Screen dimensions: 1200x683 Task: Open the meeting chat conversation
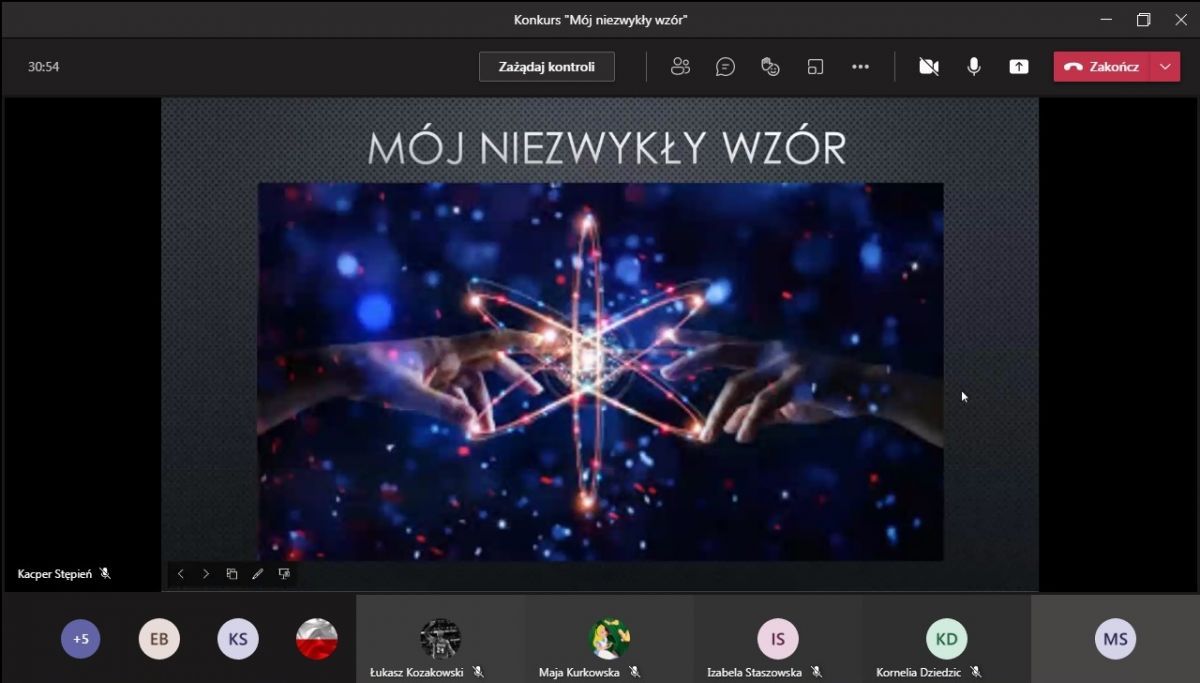726,67
